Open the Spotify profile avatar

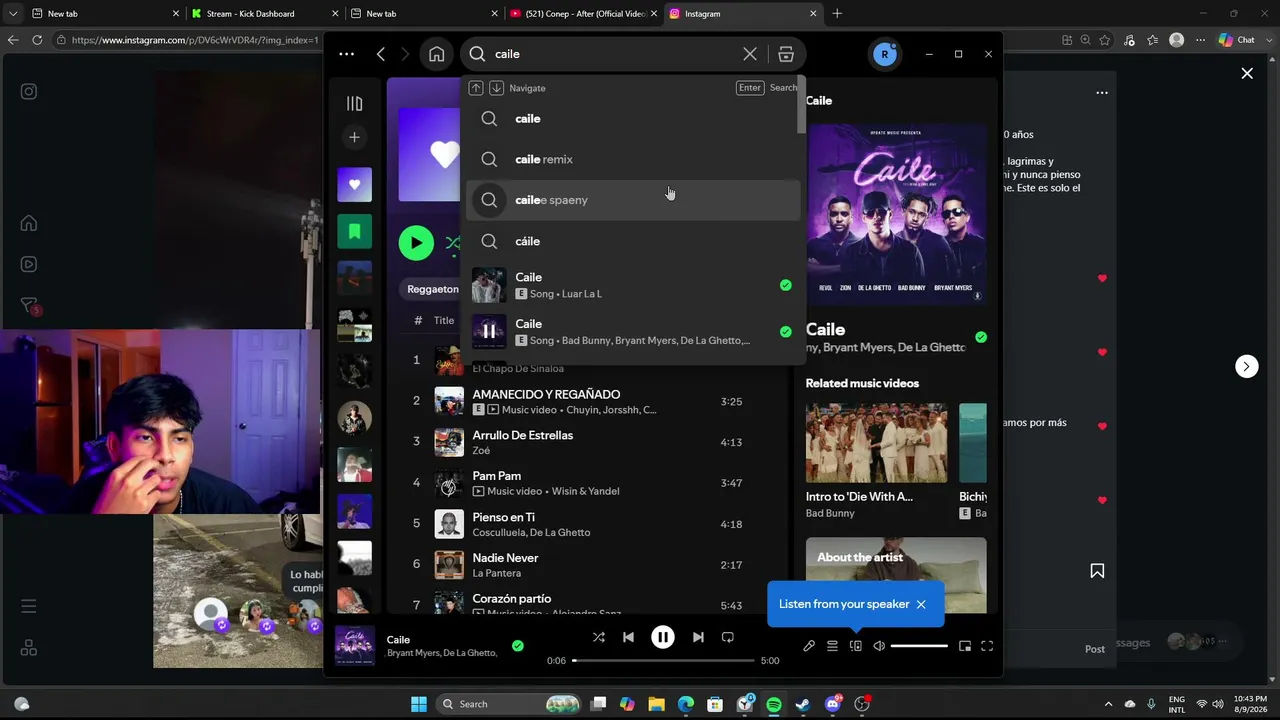tap(884, 54)
